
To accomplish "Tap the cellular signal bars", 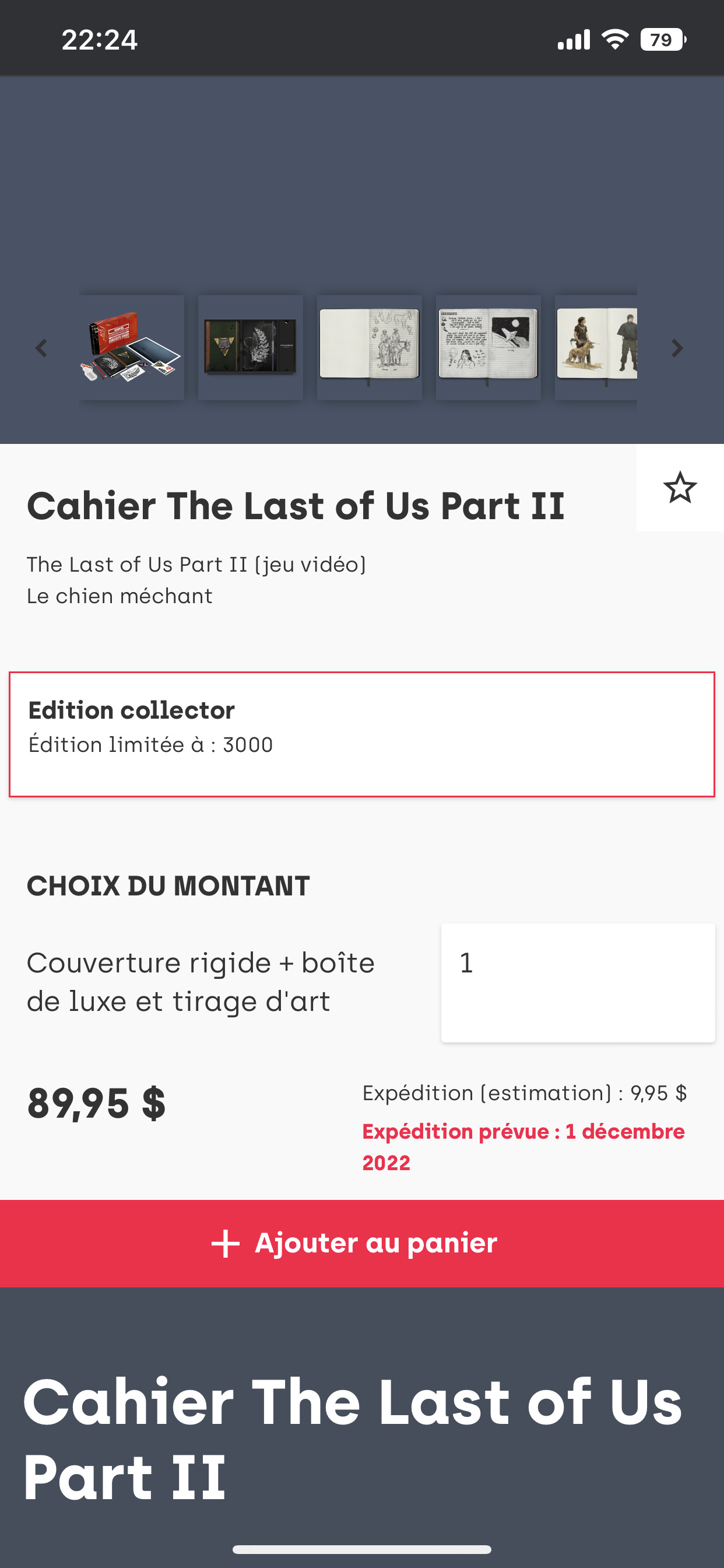I will (x=574, y=40).
